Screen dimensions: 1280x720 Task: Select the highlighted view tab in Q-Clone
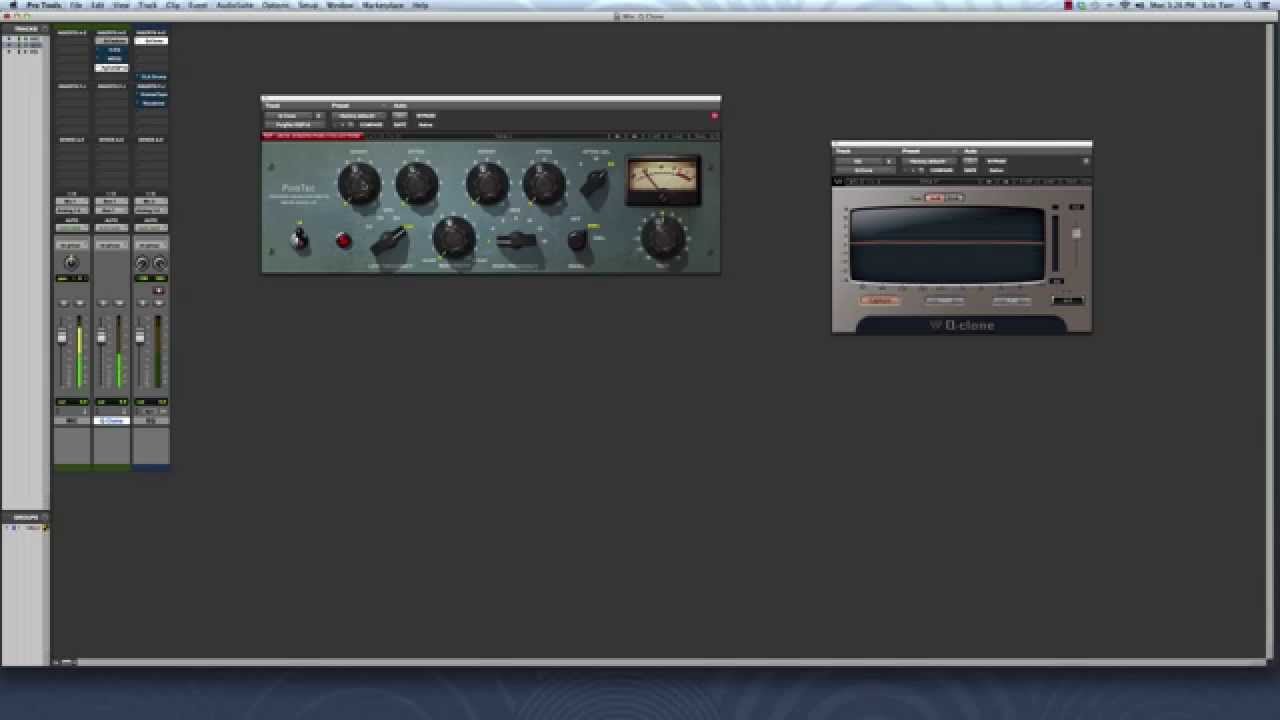(x=936, y=198)
